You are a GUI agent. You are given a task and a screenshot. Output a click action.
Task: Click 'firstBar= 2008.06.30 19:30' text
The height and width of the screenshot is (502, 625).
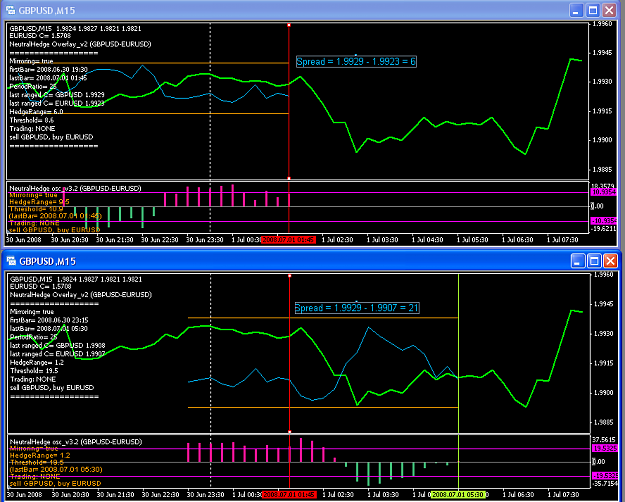coord(49,70)
